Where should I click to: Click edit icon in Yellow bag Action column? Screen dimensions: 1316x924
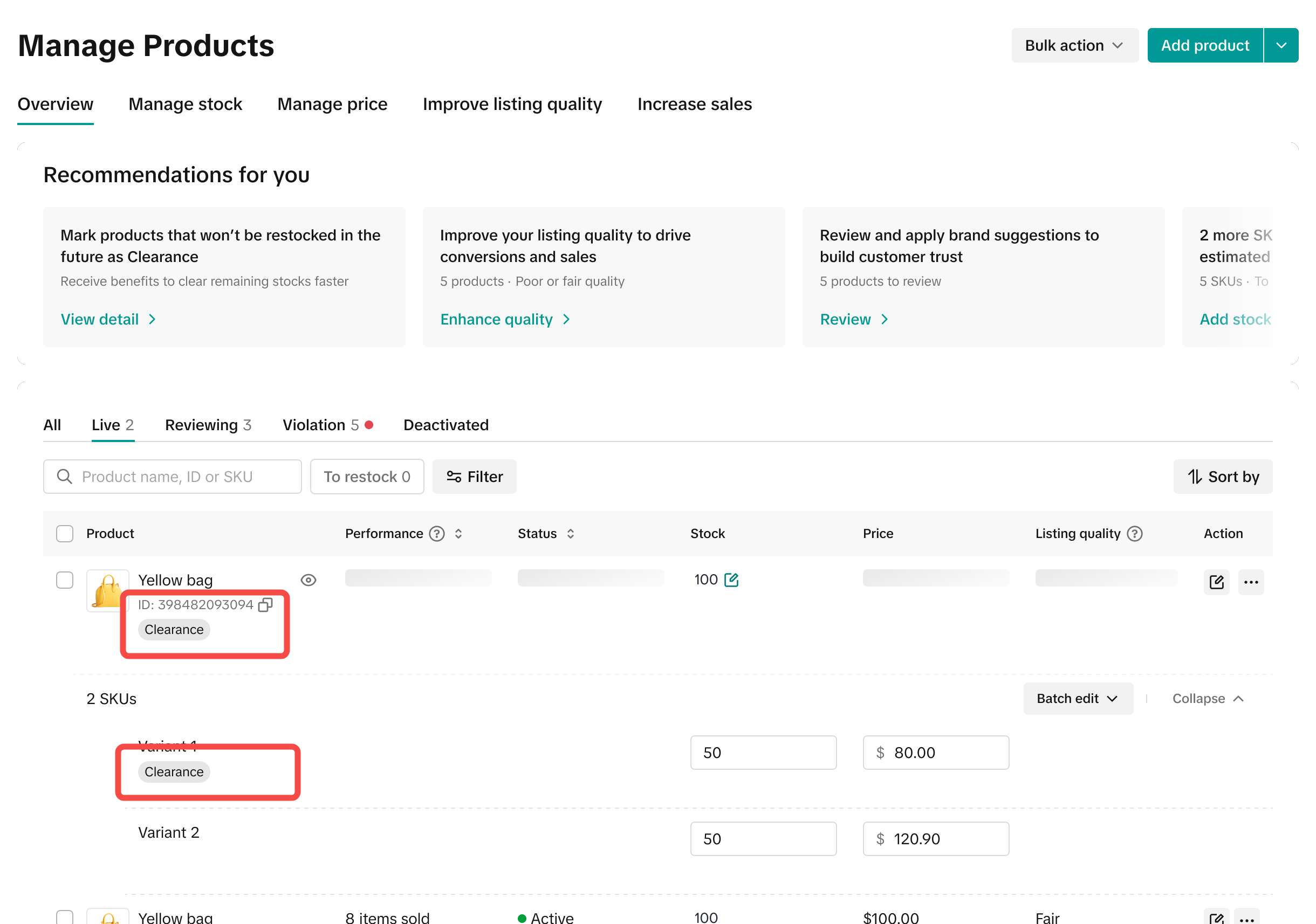[1216, 582]
